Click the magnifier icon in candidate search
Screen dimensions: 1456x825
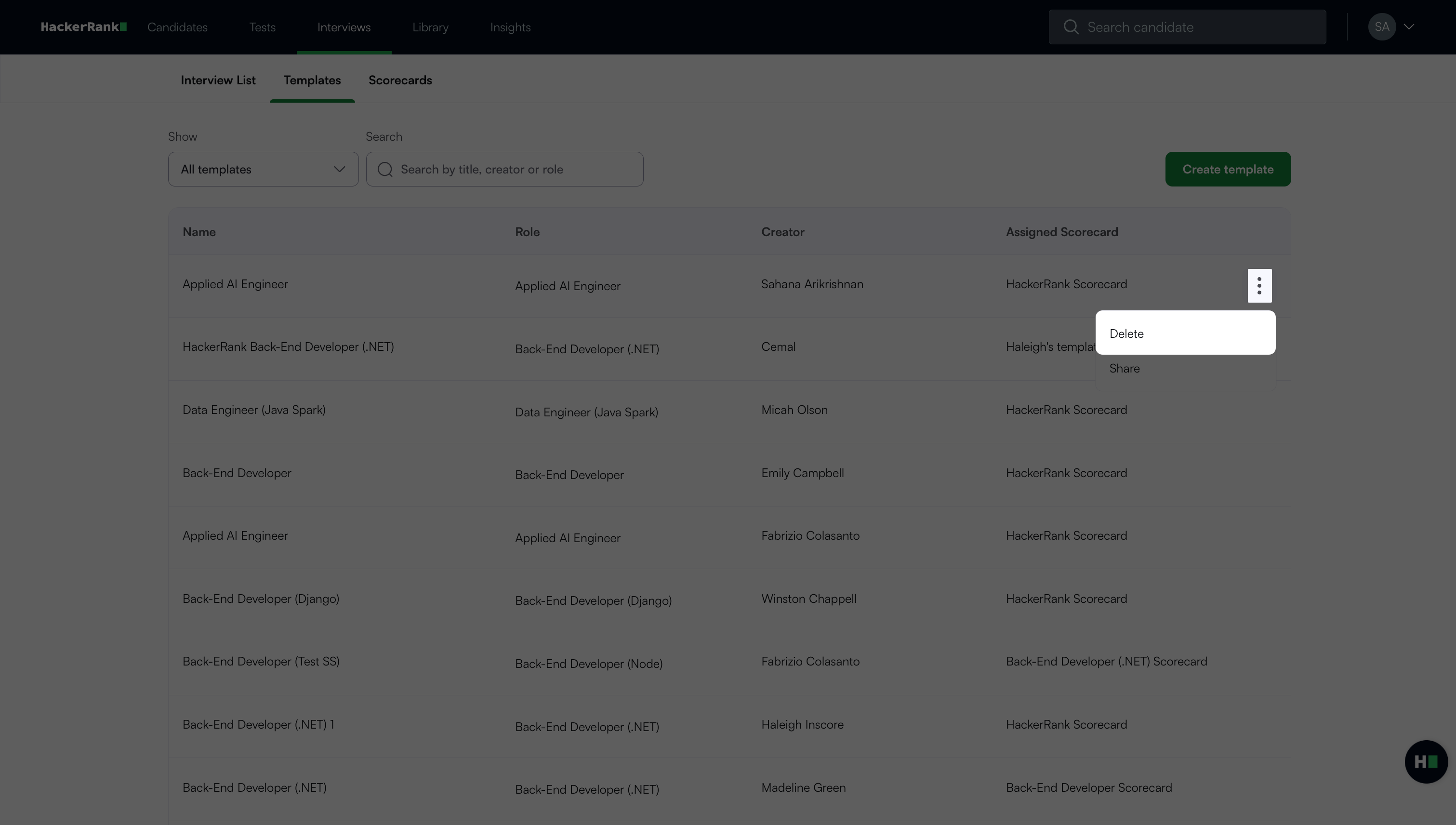point(1071,27)
